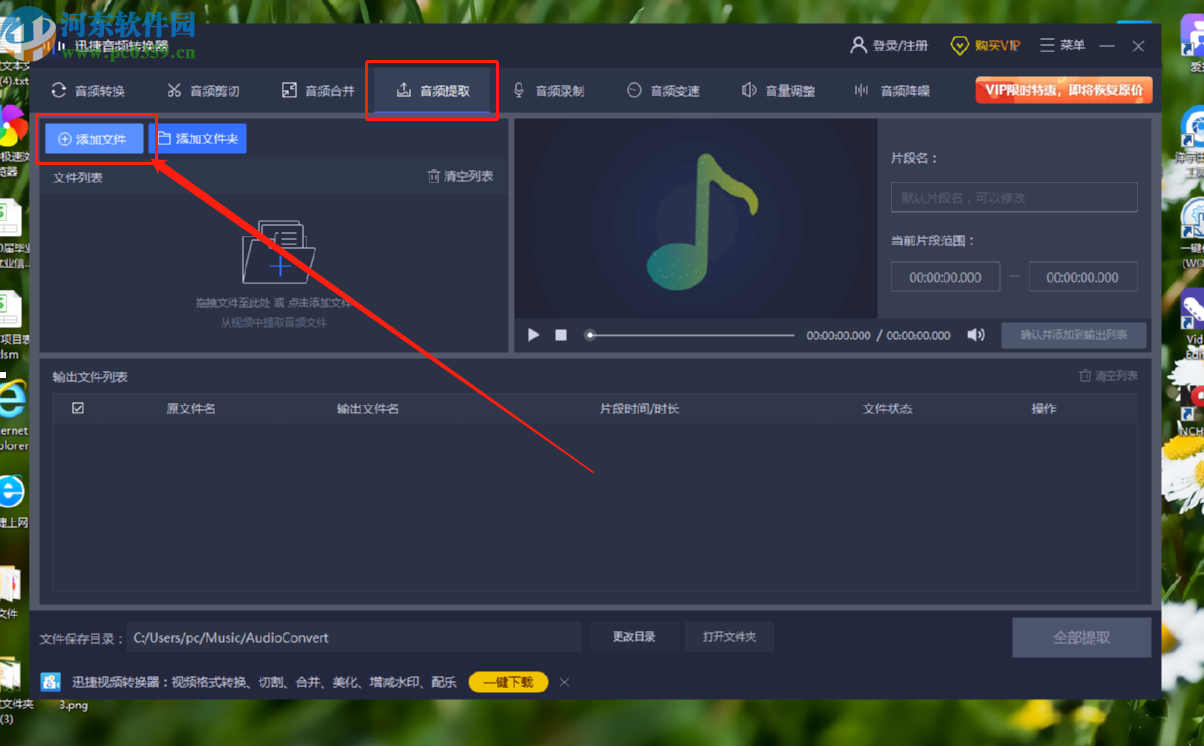
Task: Switch to the 音频合并 (audio merge) tool
Action: pos(317,90)
